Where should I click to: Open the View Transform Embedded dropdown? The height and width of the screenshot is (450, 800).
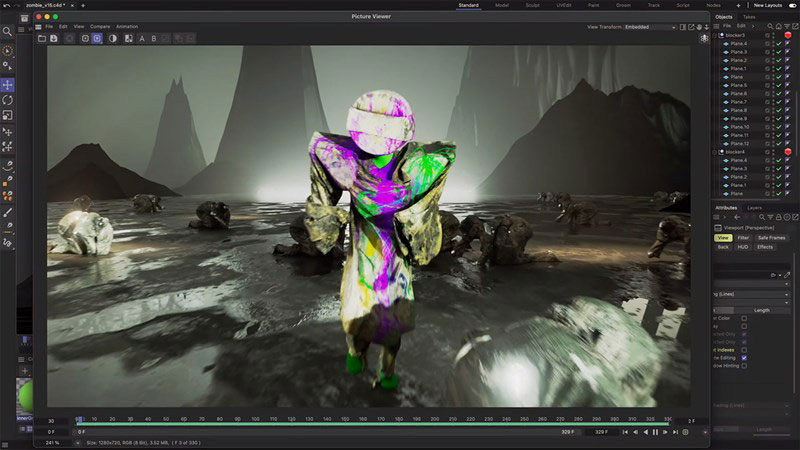(650, 27)
